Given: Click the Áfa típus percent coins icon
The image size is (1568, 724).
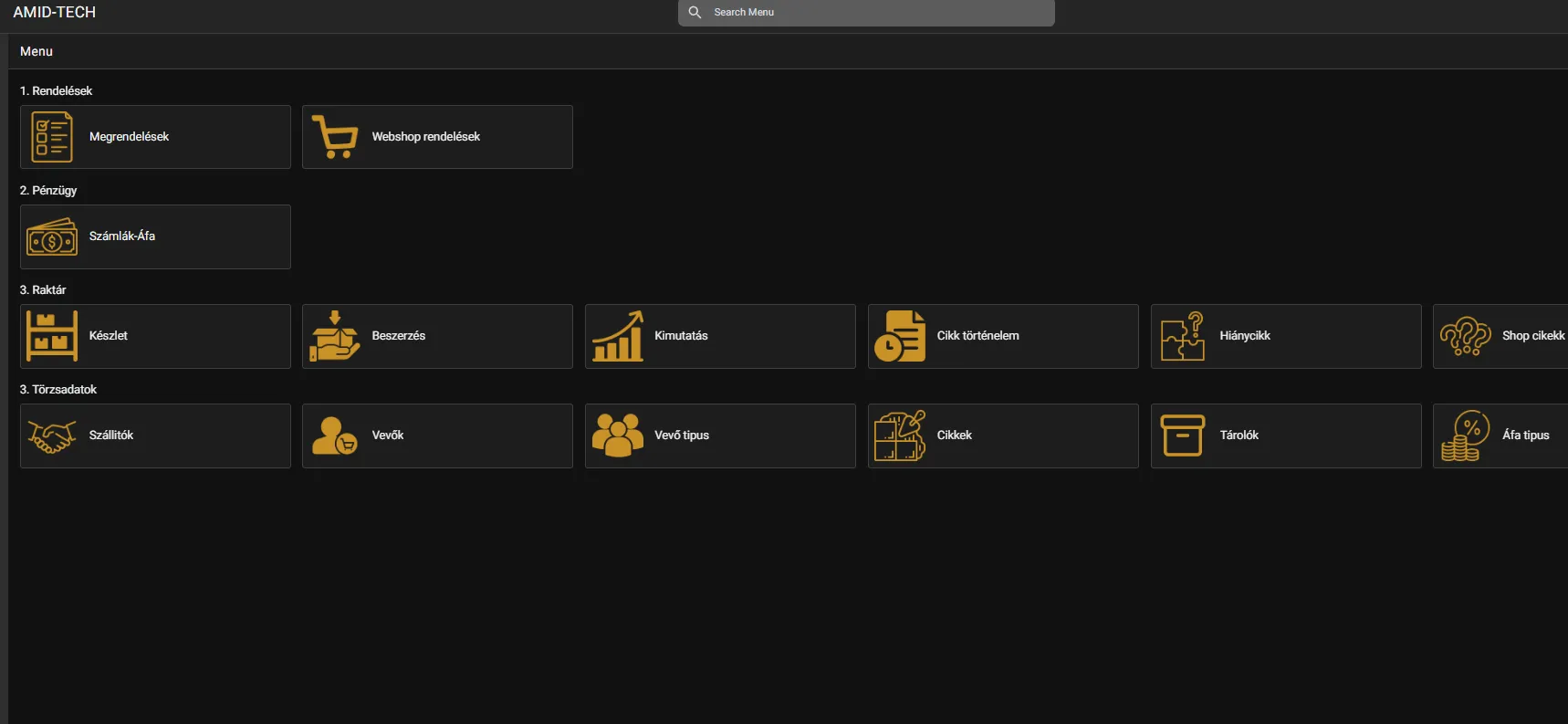Looking at the screenshot, I should point(1466,435).
